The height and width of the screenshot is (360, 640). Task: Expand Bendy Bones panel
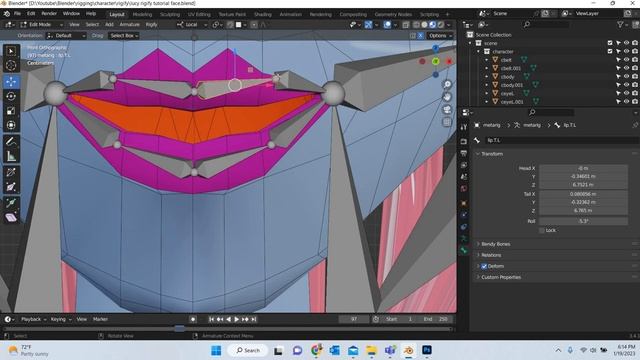[495, 244]
